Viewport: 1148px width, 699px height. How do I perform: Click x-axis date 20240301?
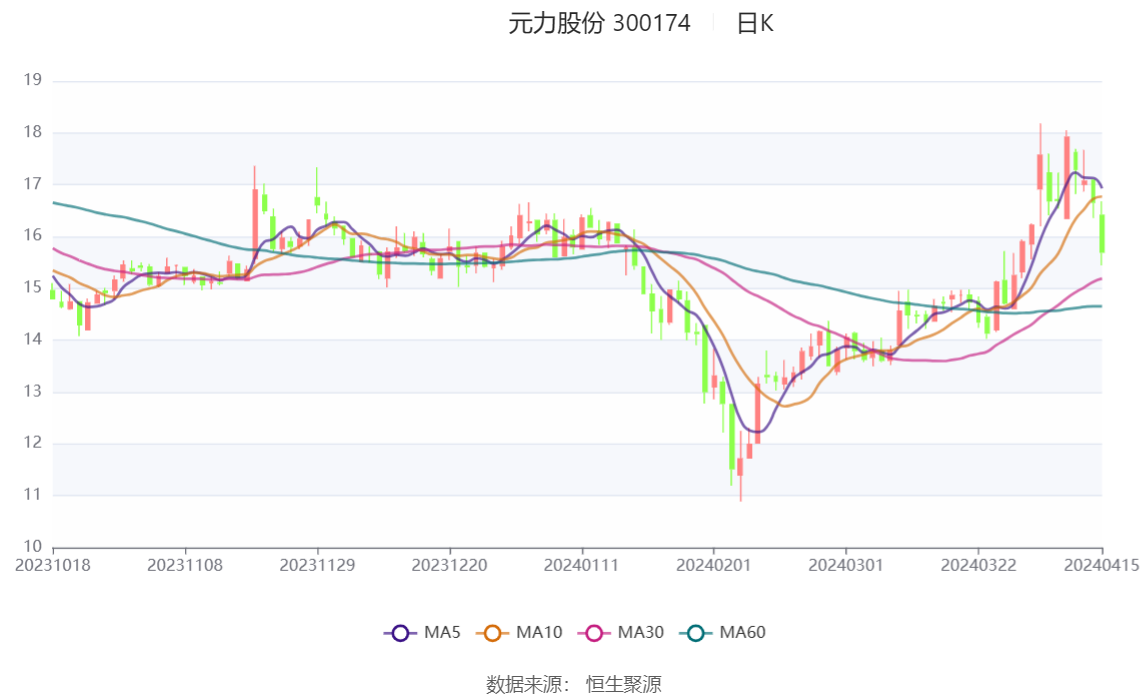[846, 566]
